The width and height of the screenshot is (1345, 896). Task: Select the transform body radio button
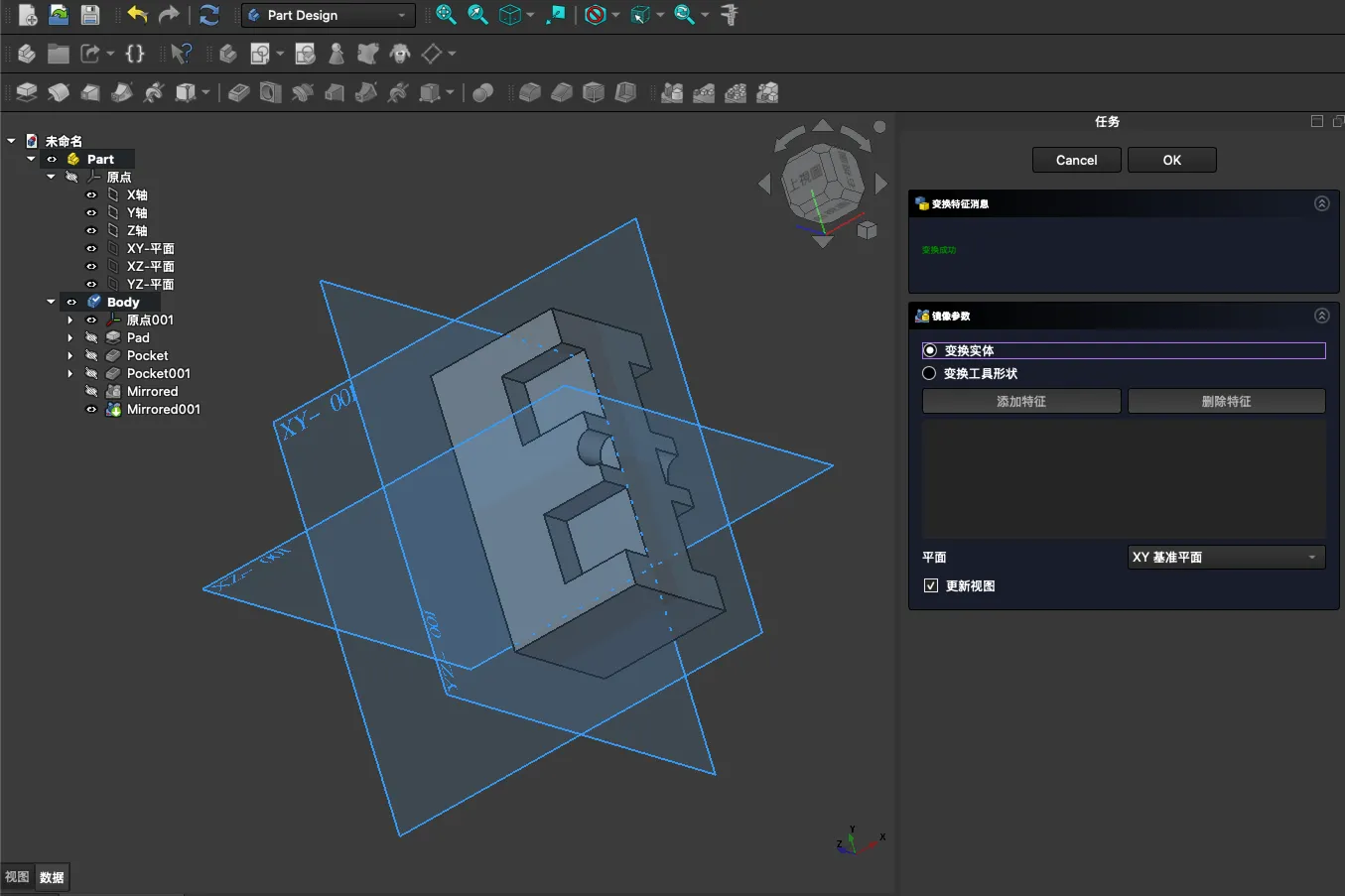click(930, 350)
